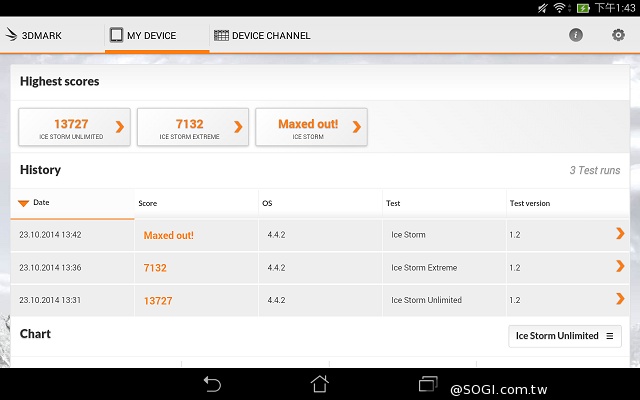Click the Maxed out! score in history
This screenshot has height=400, width=640.
point(168,236)
